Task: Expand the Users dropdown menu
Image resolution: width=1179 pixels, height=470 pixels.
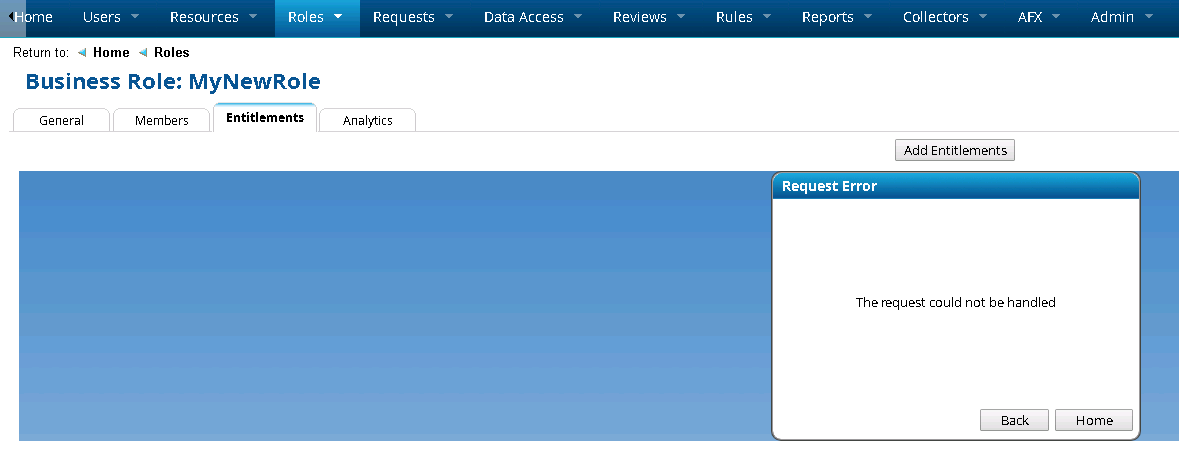Action: [111, 17]
